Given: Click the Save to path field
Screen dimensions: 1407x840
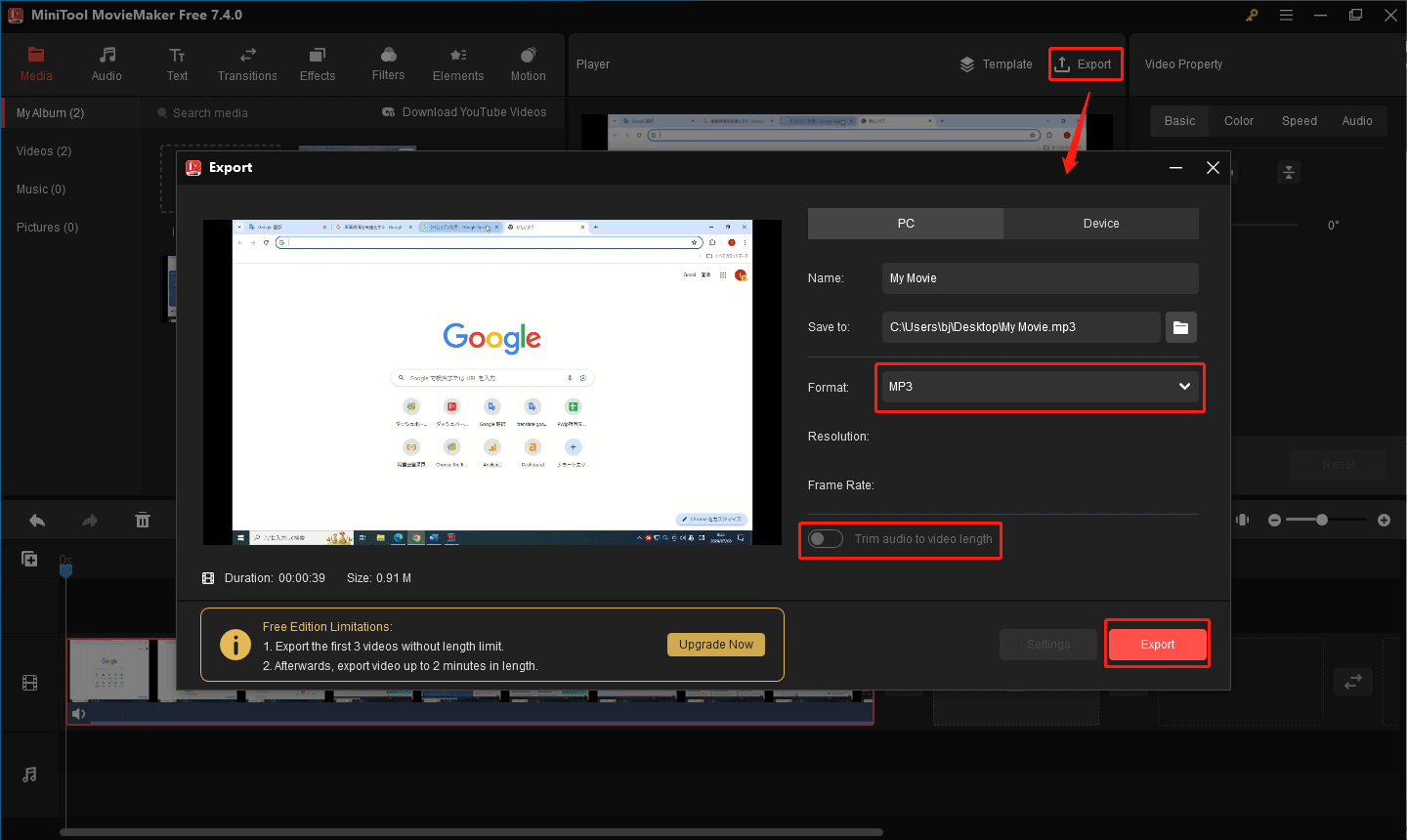Looking at the screenshot, I should point(1021,327).
